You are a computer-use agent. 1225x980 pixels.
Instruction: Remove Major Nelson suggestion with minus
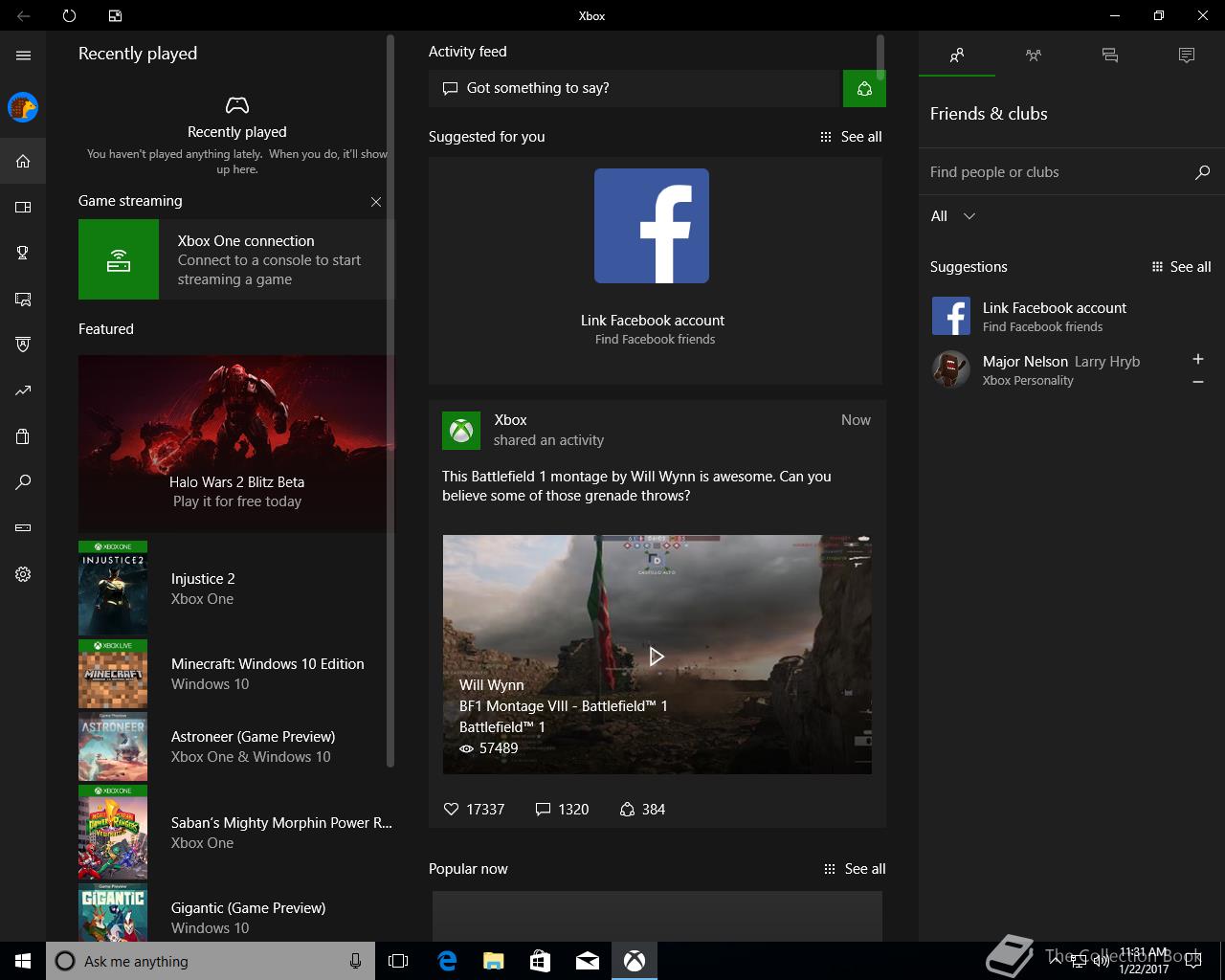[x=1198, y=382]
